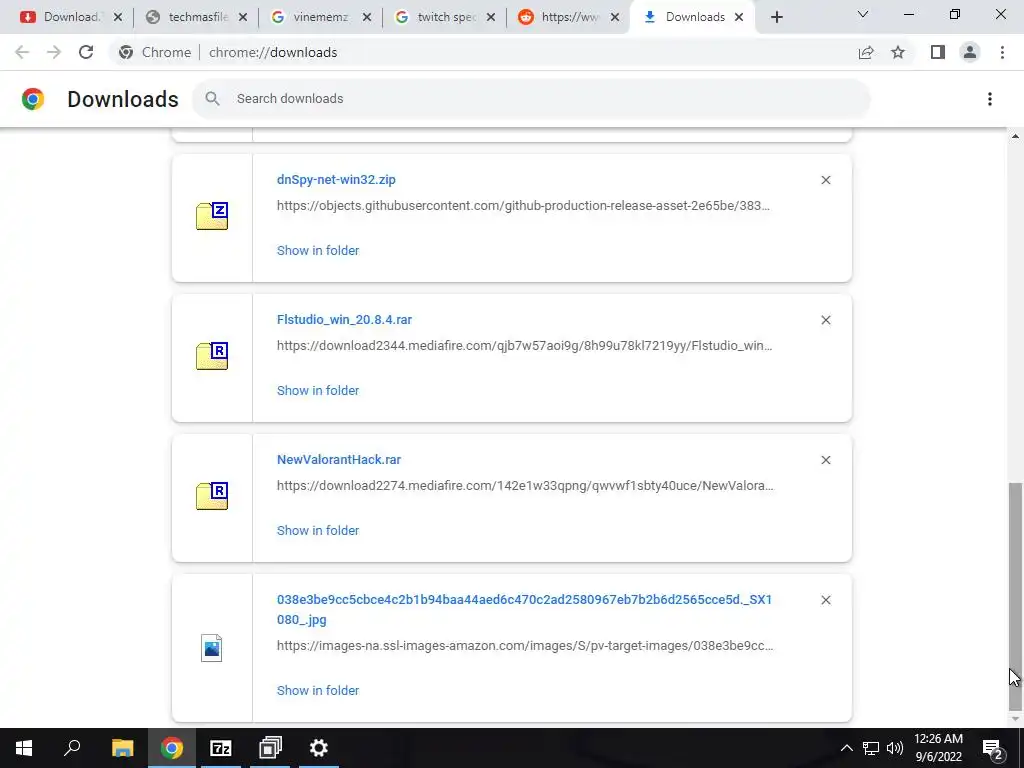Open the Flstudio_win_20.8.4.rar file link

point(344,319)
